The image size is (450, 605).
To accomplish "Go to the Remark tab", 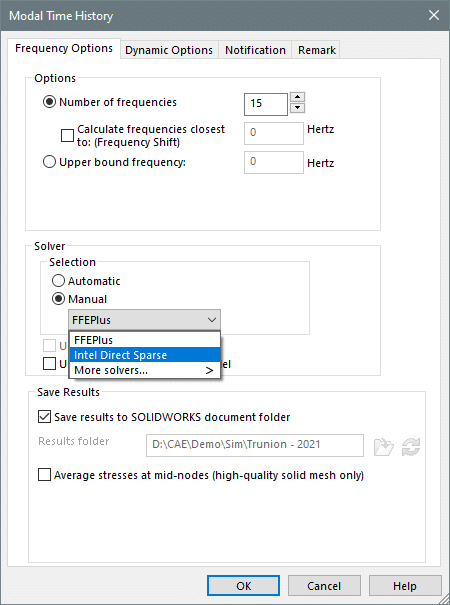I will tap(316, 50).
